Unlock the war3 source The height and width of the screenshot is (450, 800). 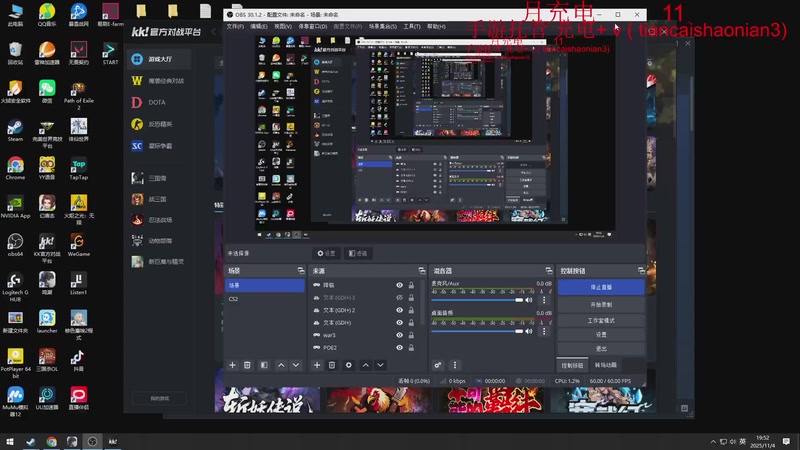click(411, 335)
